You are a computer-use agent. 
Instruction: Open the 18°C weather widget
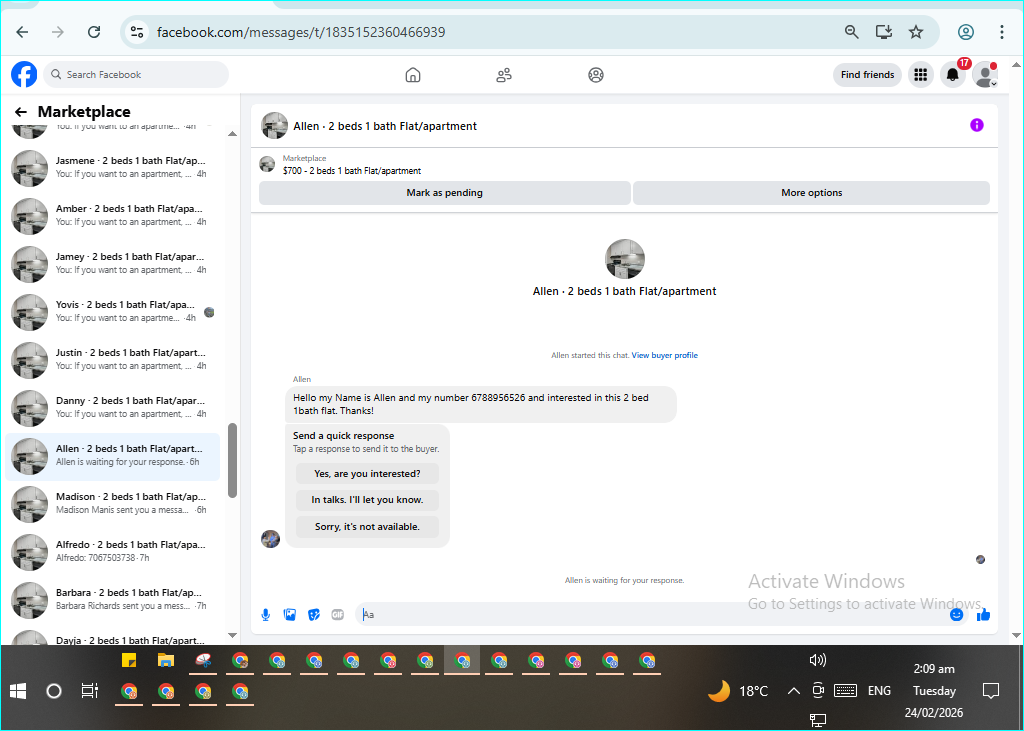pyautogui.click(x=739, y=690)
